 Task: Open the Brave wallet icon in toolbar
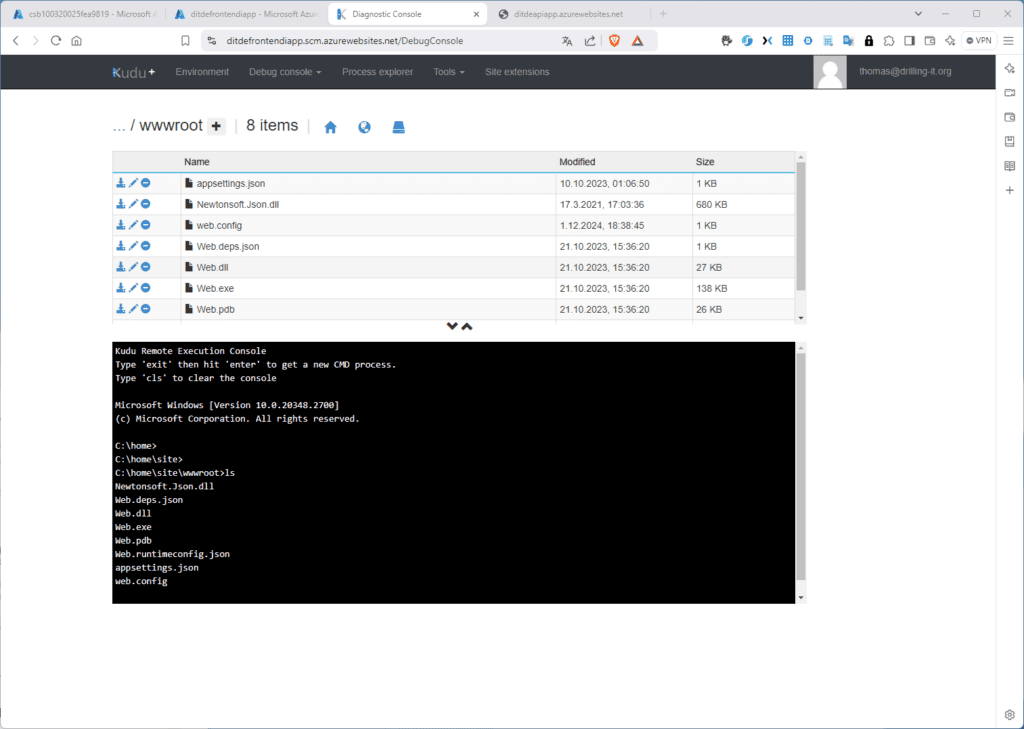930,40
